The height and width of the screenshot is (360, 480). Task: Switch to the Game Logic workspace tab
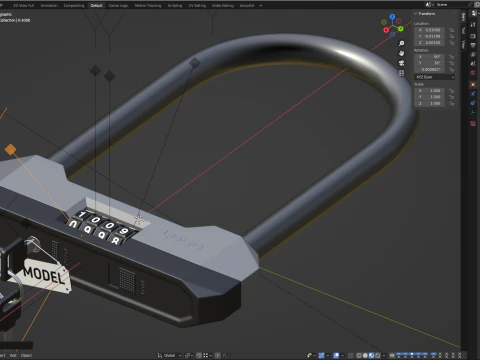tap(118, 5)
